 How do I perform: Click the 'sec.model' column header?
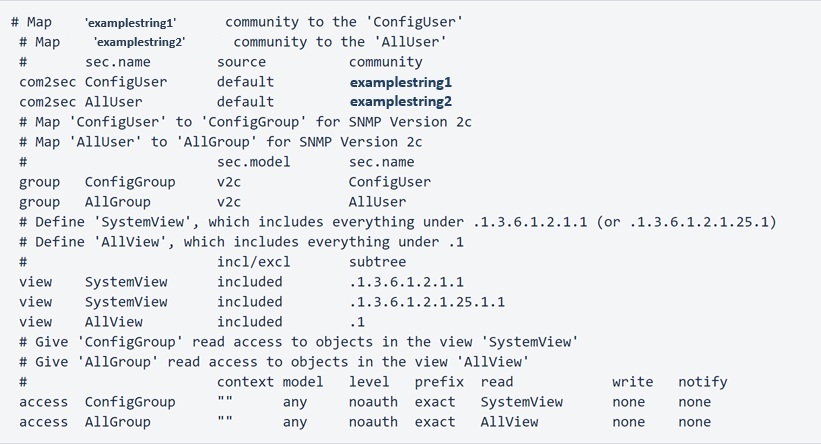(x=253, y=162)
